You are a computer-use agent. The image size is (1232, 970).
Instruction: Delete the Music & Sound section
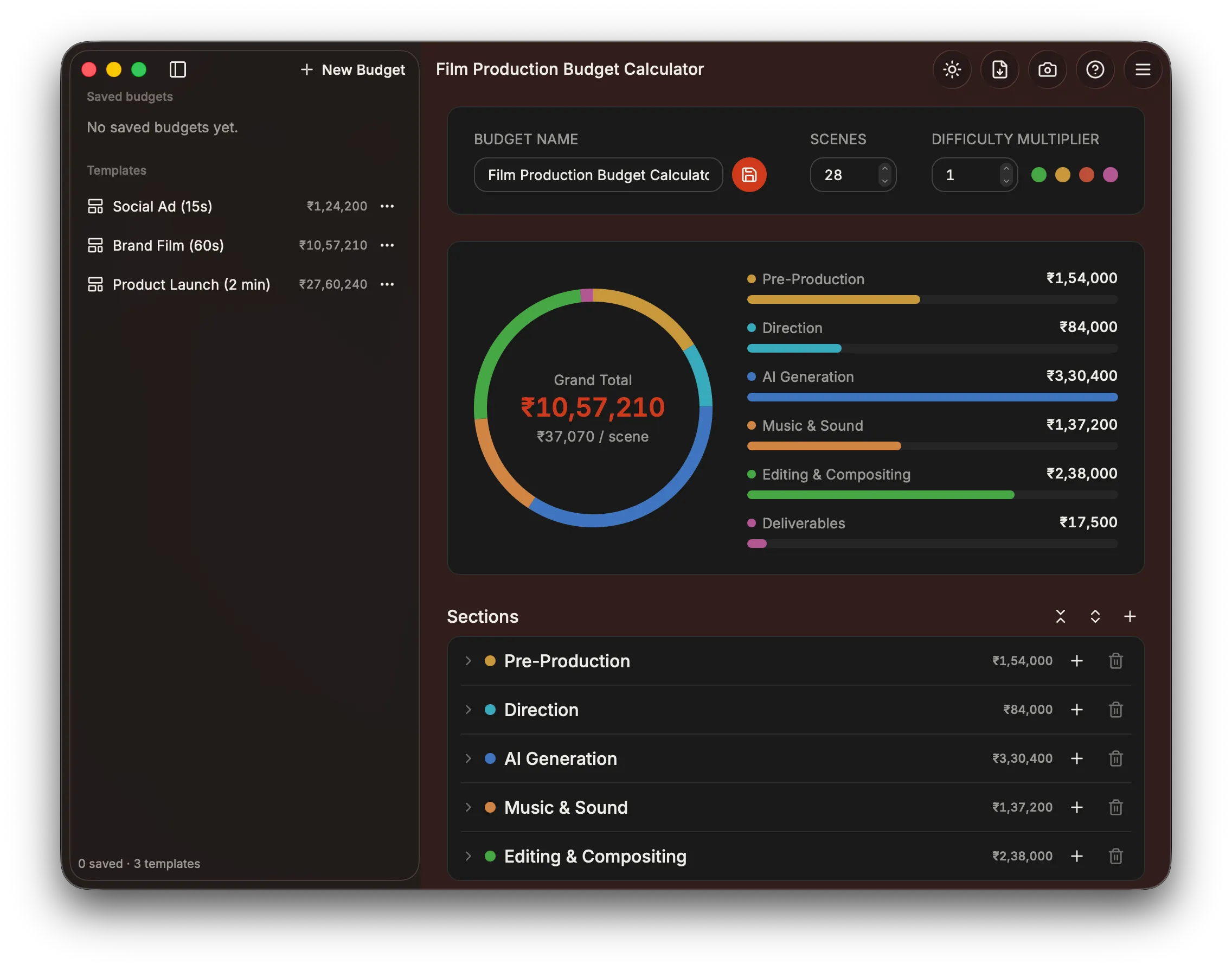tap(1116, 808)
